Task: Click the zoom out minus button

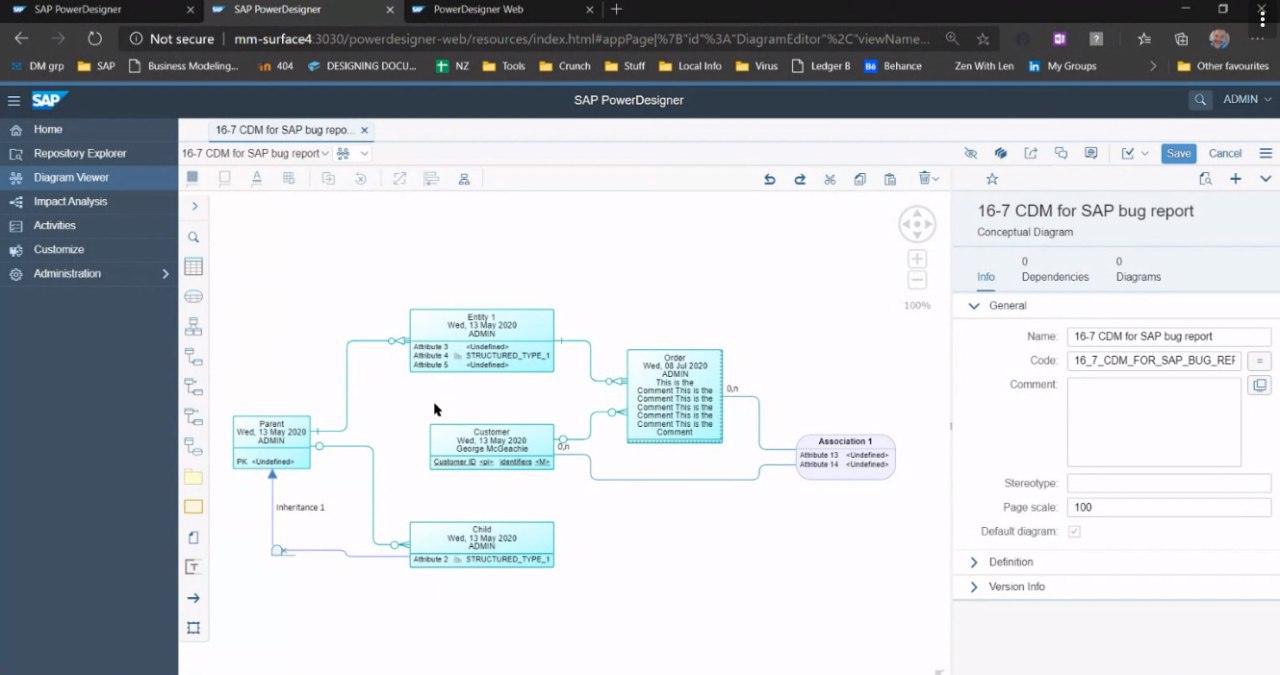Action: (917, 281)
